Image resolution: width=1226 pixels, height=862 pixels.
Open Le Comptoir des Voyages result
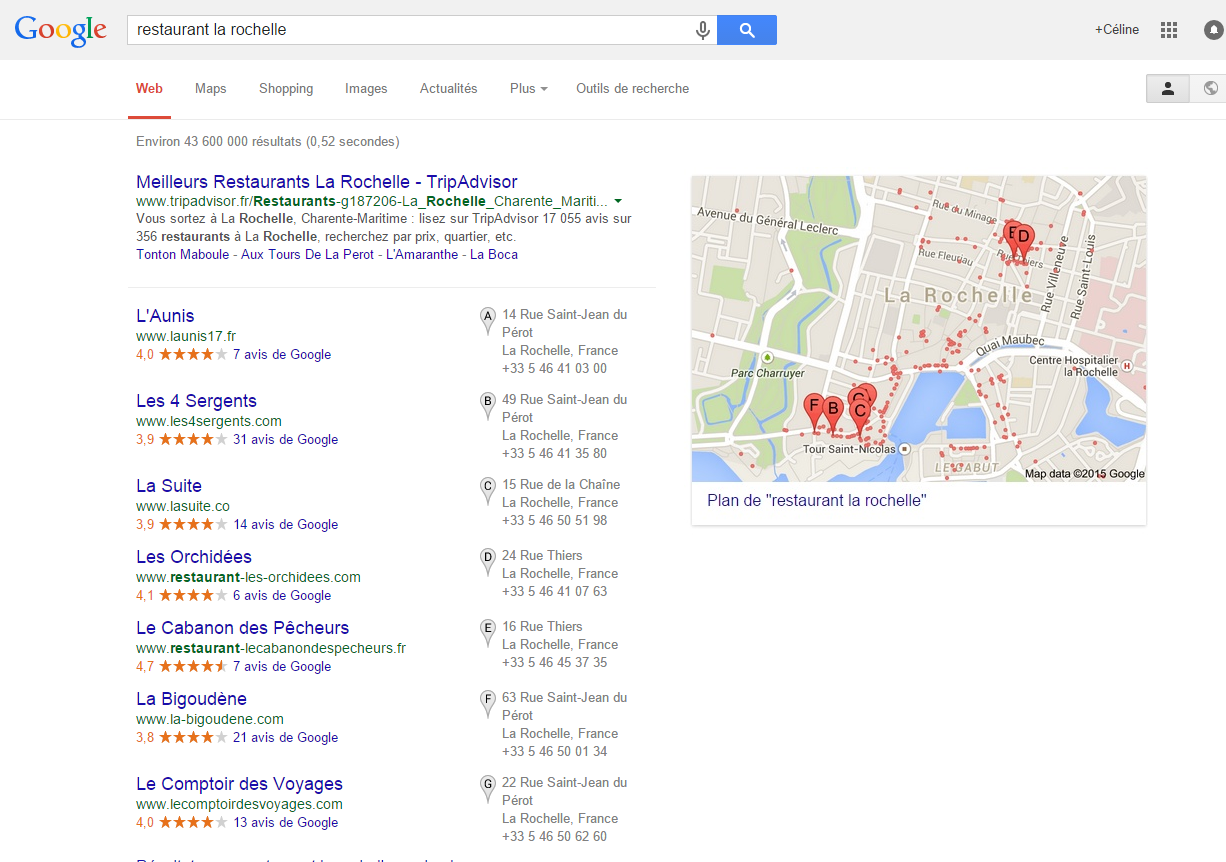click(239, 784)
